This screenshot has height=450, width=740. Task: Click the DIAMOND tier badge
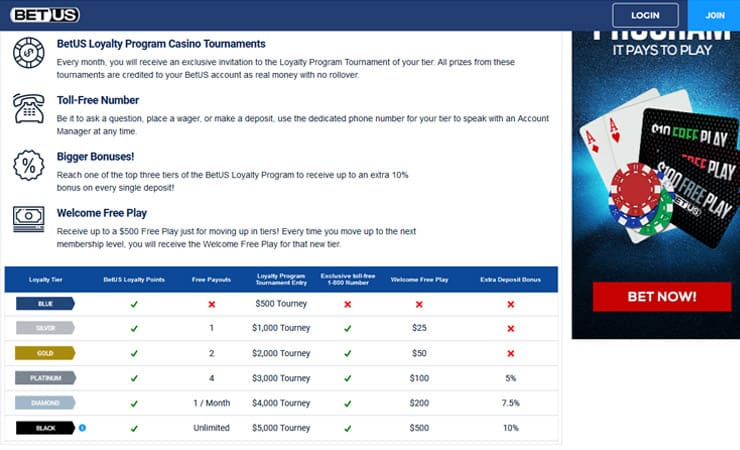(x=45, y=403)
